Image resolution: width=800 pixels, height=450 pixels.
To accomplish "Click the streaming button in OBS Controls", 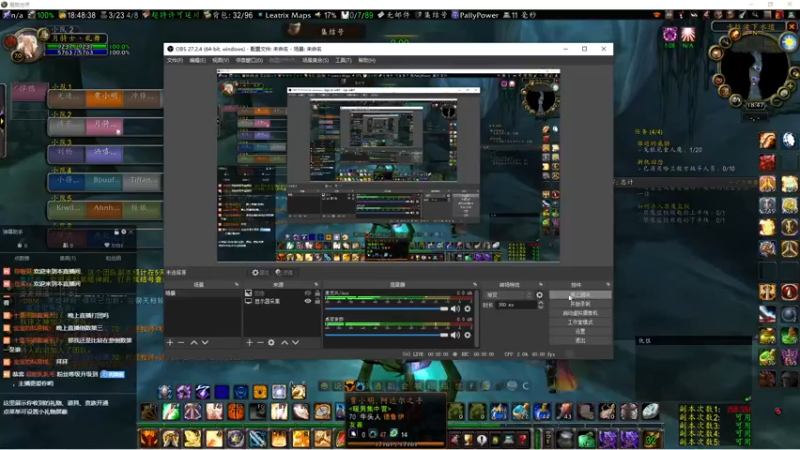I will click(x=580, y=295).
